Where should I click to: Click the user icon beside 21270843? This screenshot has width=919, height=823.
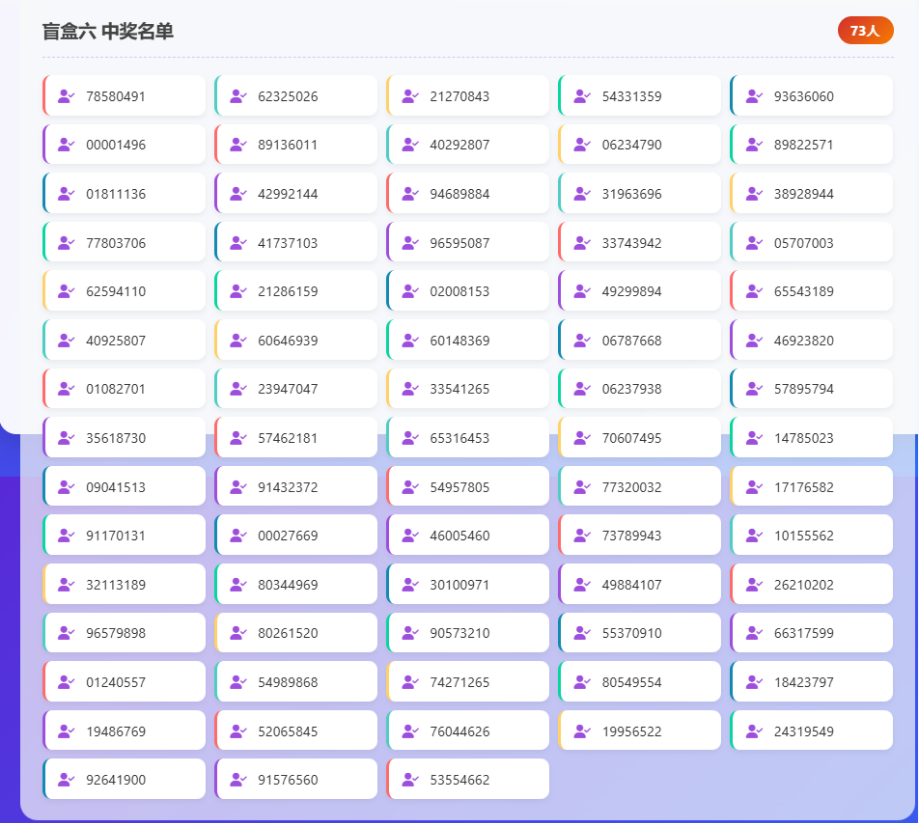coord(410,96)
